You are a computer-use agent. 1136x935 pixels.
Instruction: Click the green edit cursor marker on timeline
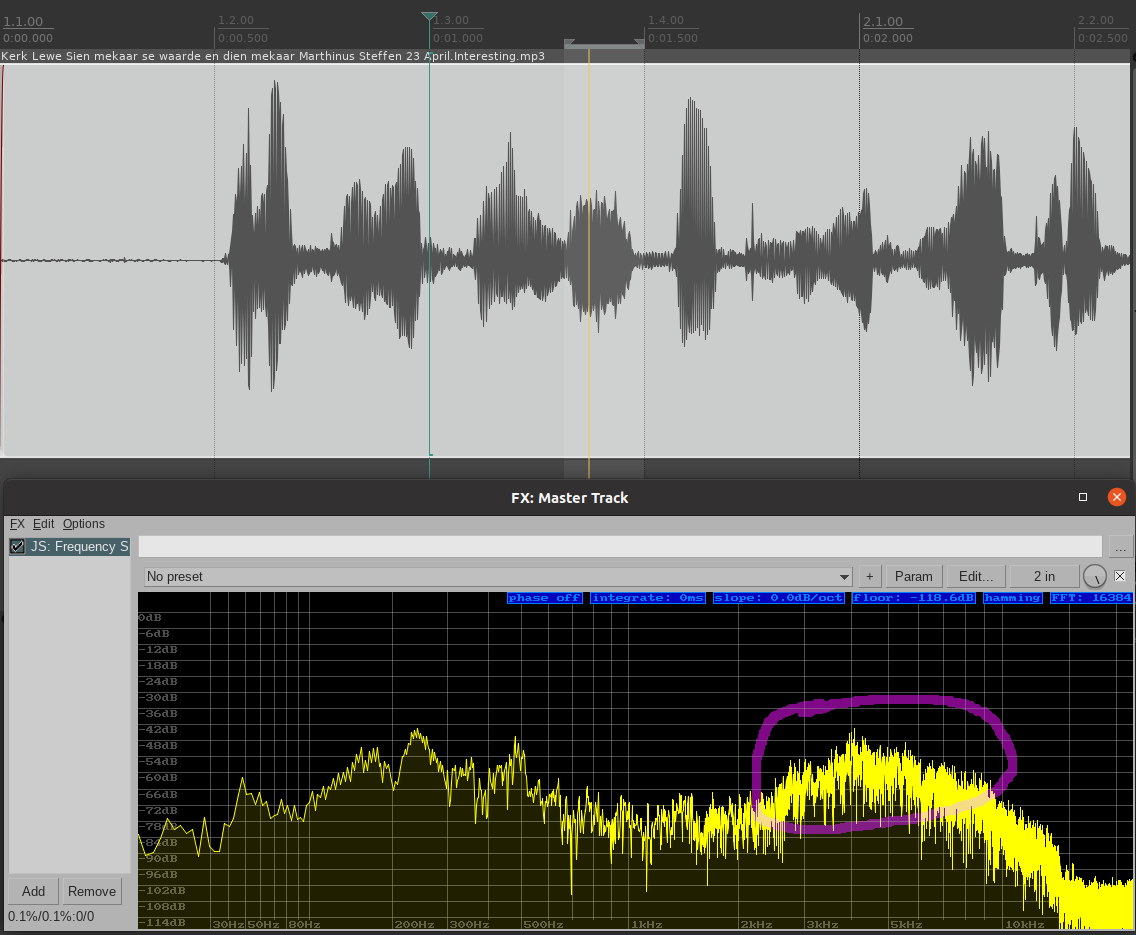[429, 17]
